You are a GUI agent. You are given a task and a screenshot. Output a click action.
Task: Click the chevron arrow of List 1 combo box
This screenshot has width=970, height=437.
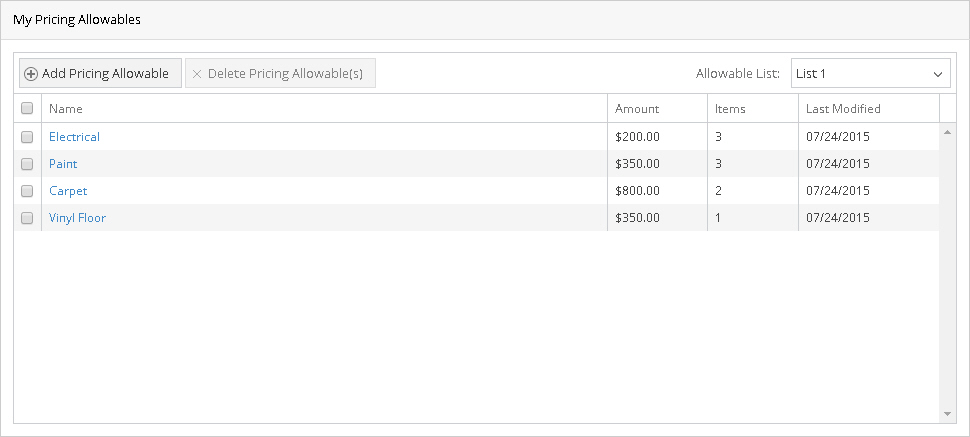(937, 74)
